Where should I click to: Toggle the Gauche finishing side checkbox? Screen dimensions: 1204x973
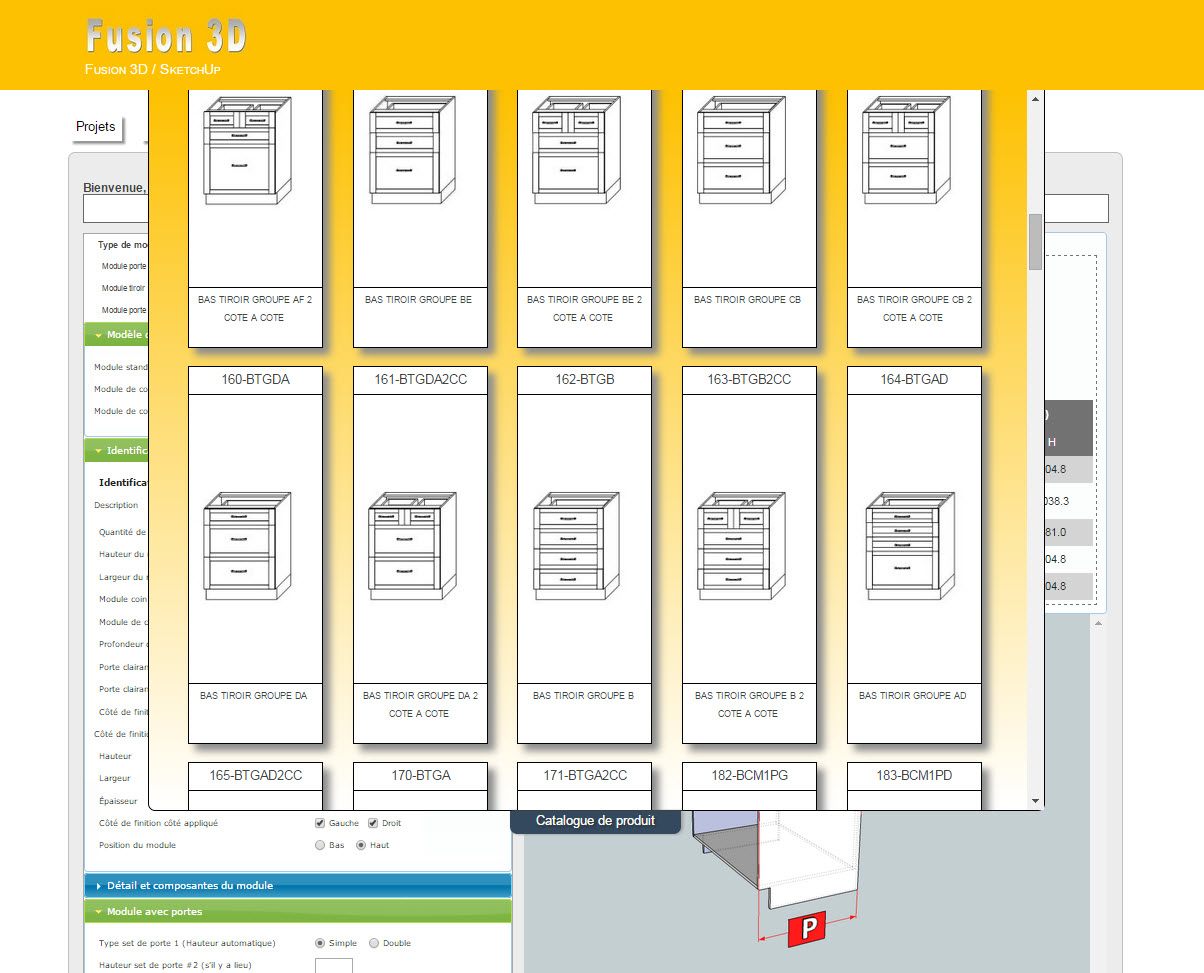(x=321, y=823)
